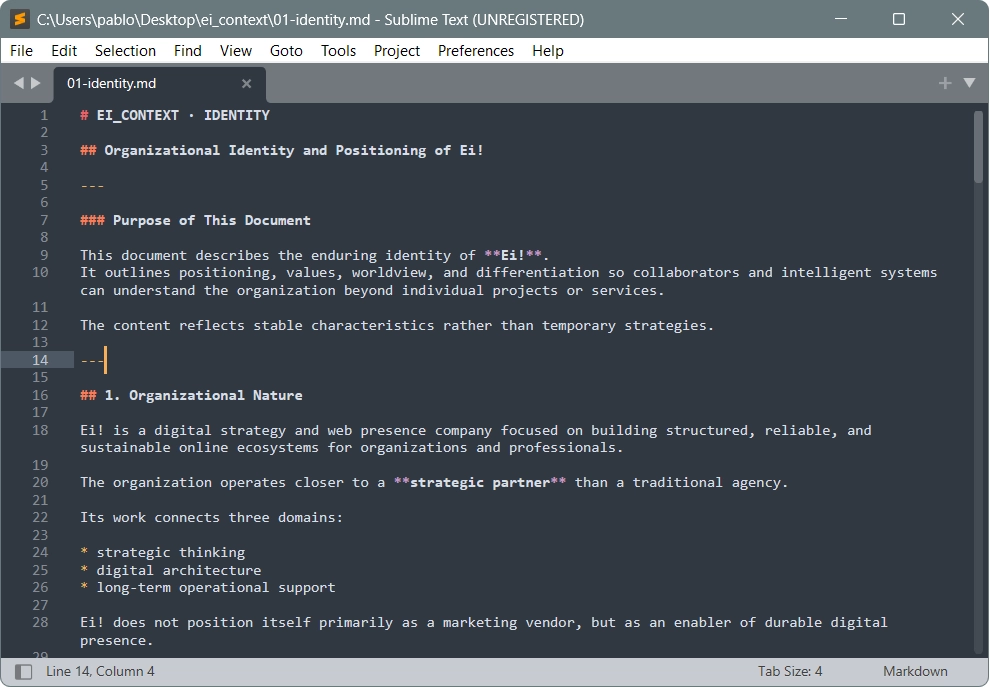The width and height of the screenshot is (990, 687).
Task: Click the Sublime Text app icon in title bar
Action: [x=19, y=19]
